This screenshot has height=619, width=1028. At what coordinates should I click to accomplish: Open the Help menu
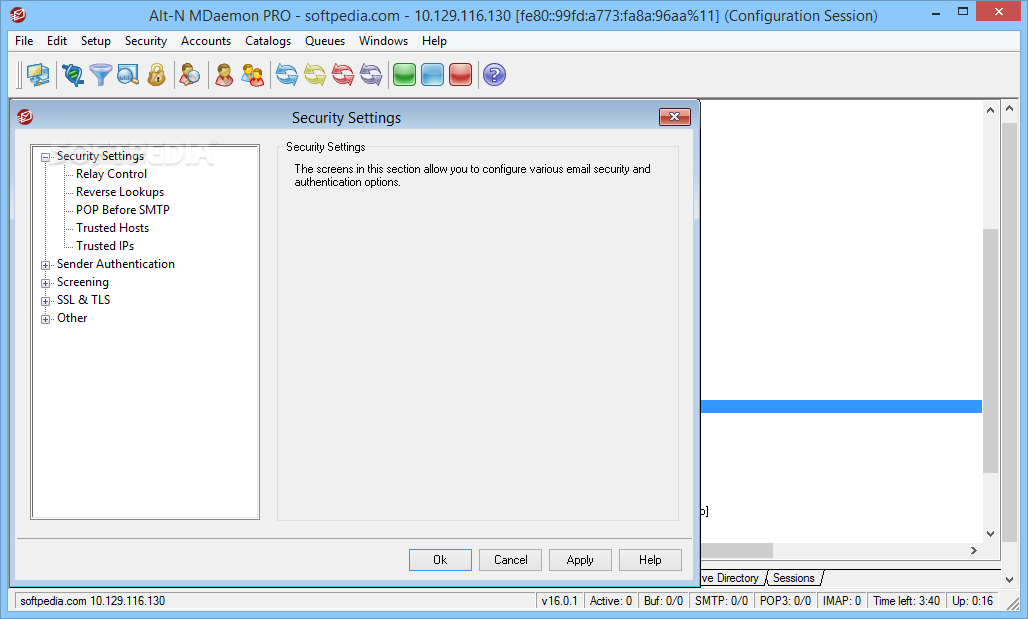(434, 41)
